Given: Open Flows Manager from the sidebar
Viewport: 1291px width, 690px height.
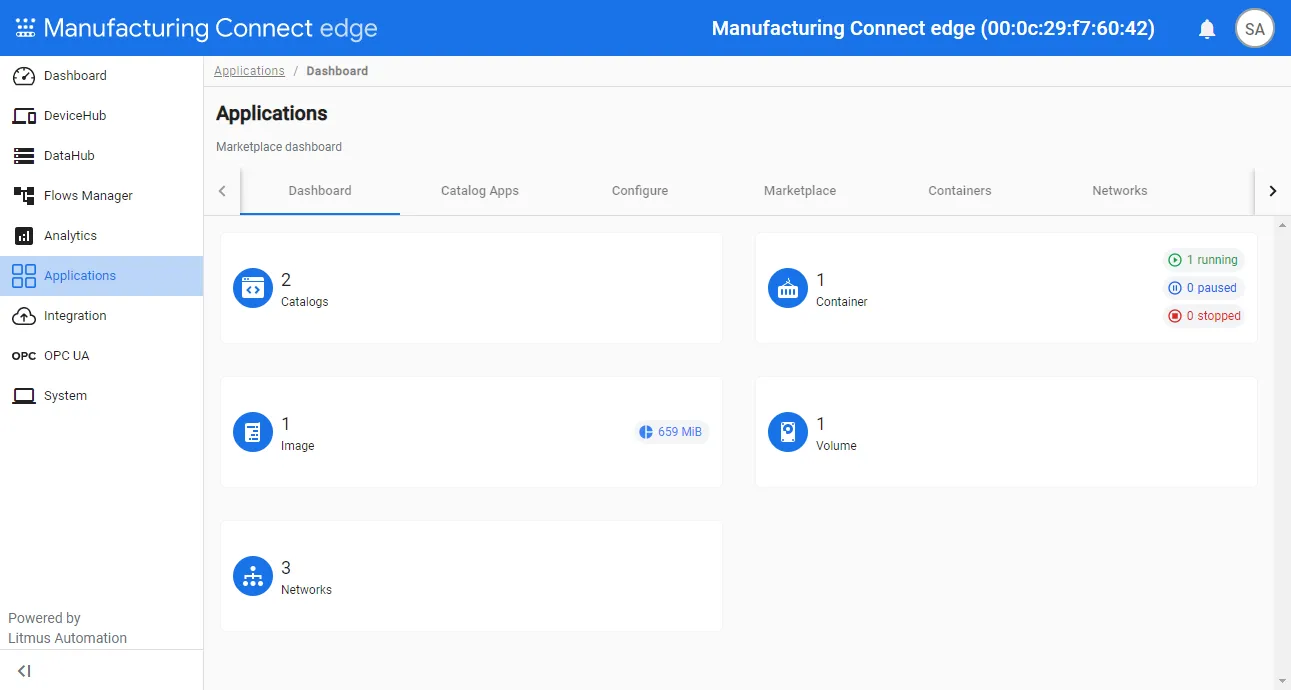Looking at the screenshot, I should pos(101,196).
